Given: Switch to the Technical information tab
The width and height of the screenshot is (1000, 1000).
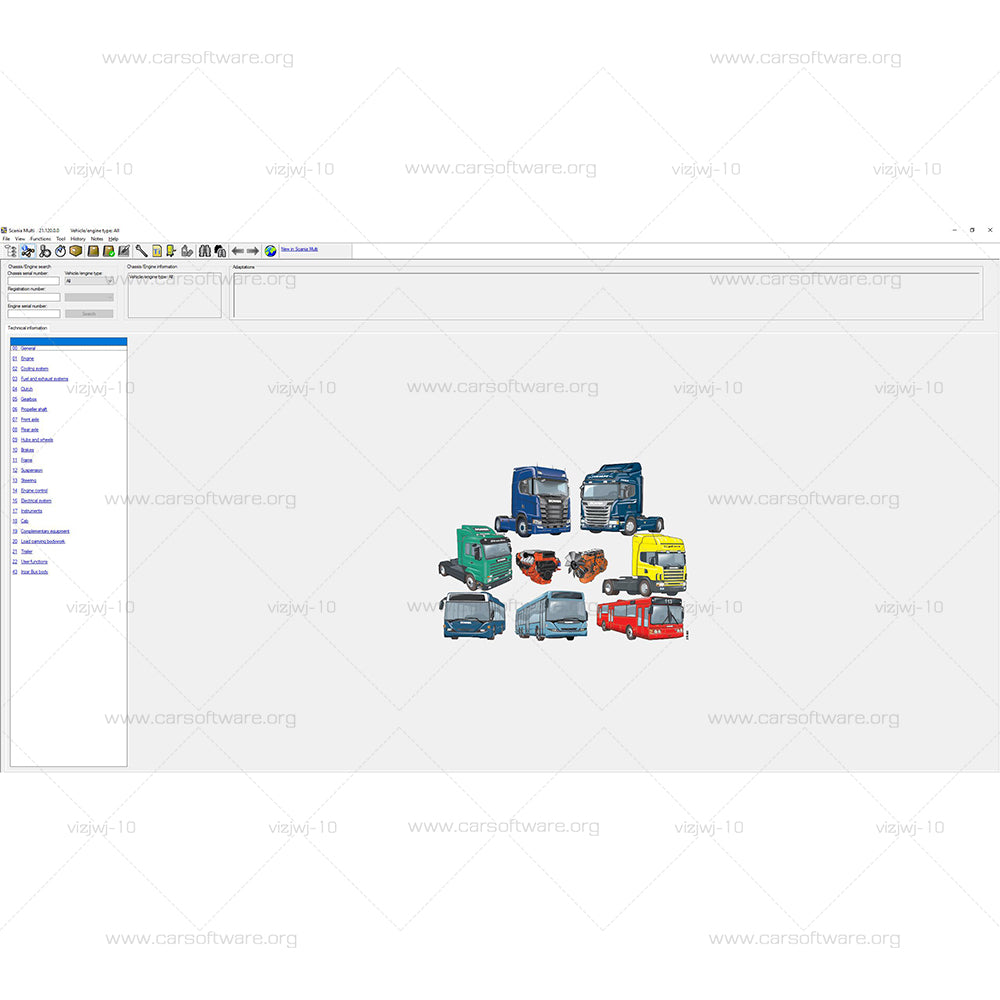Looking at the screenshot, I should tap(27, 328).
